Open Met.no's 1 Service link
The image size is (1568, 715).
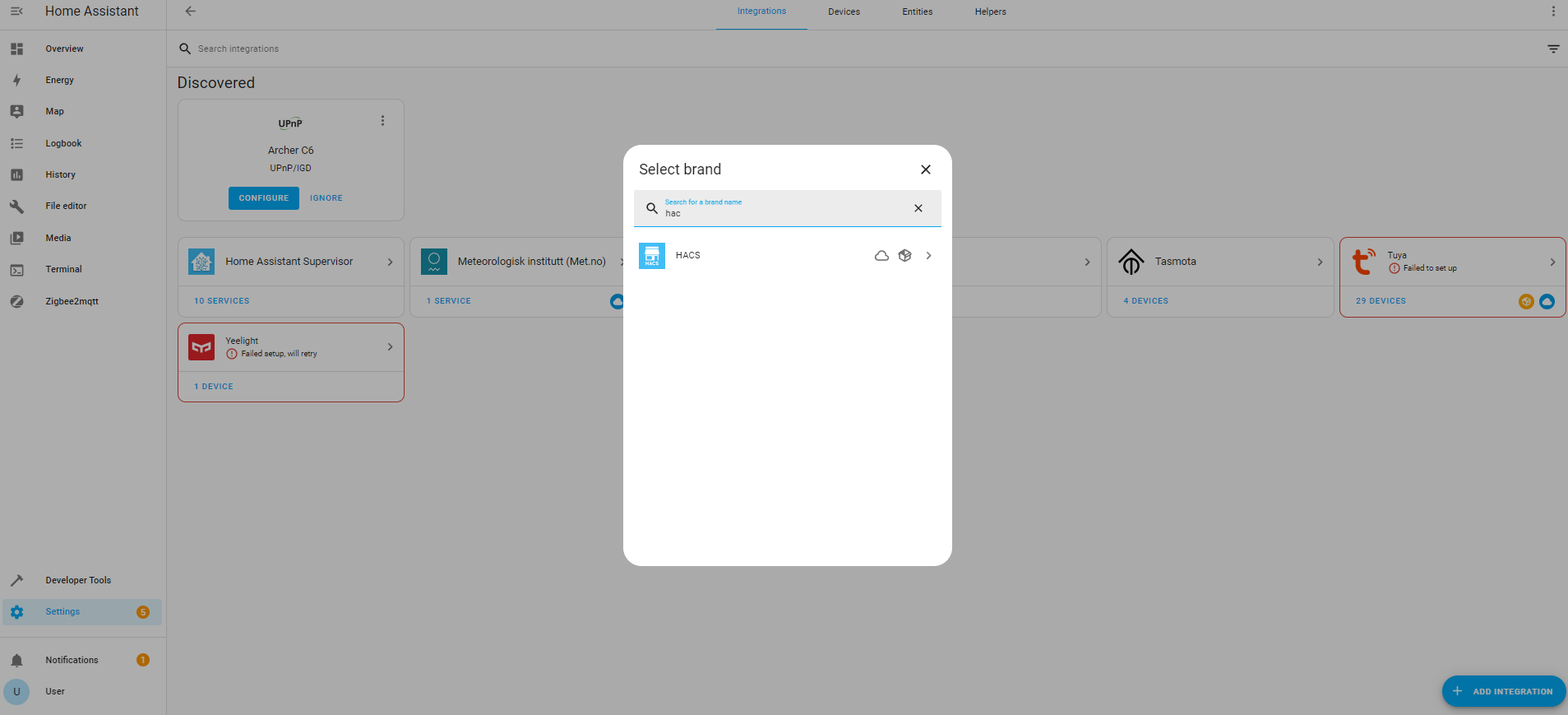[x=449, y=301]
